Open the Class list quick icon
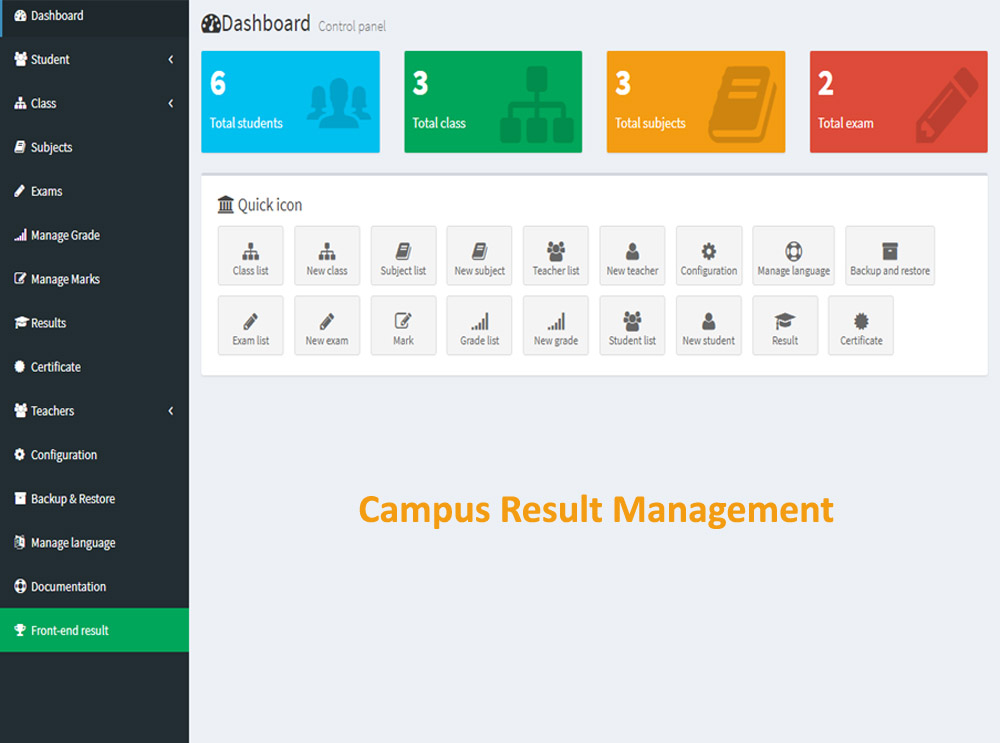1000x743 pixels. coord(251,256)
